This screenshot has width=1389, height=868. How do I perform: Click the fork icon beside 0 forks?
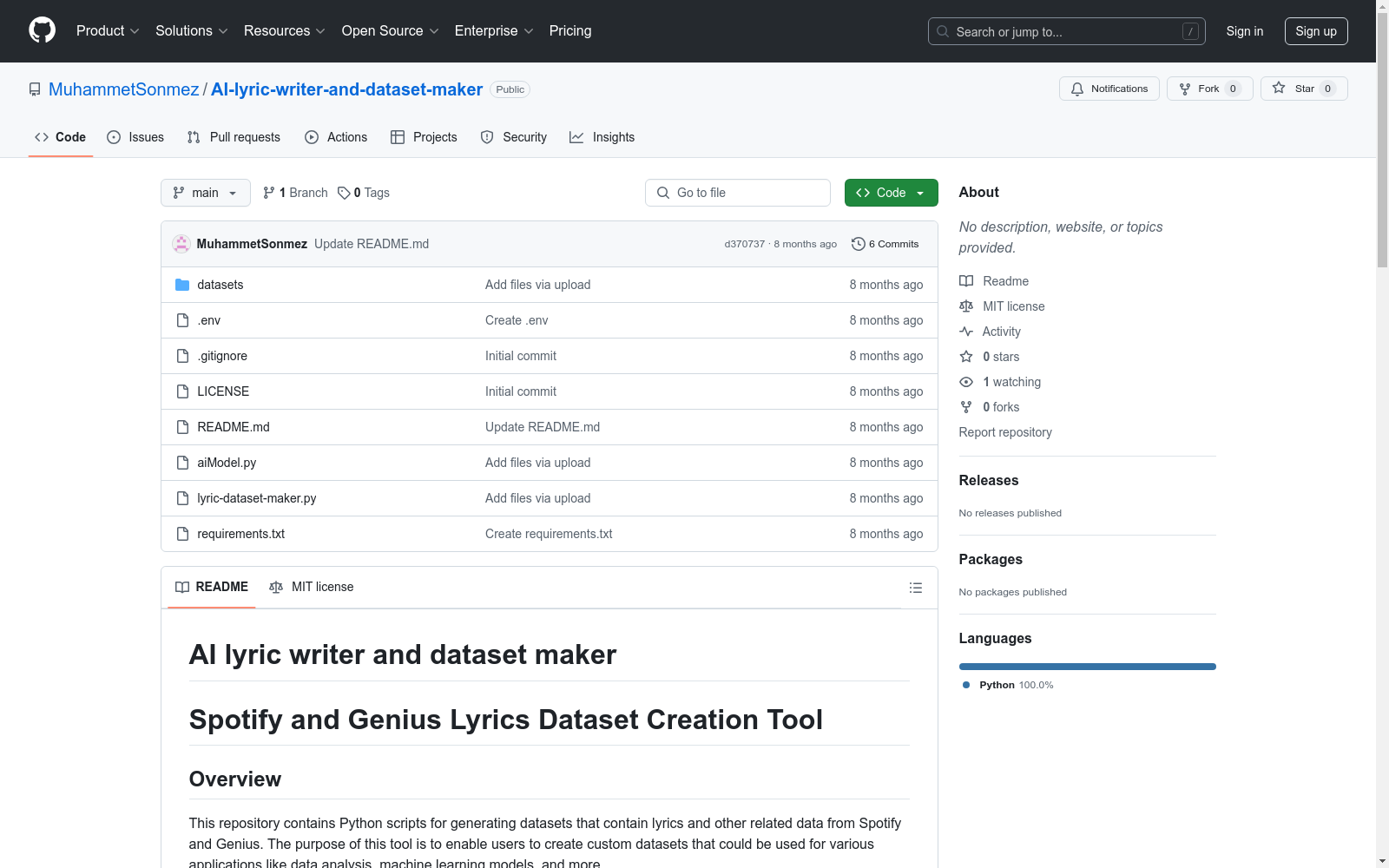tap(966, 407)
